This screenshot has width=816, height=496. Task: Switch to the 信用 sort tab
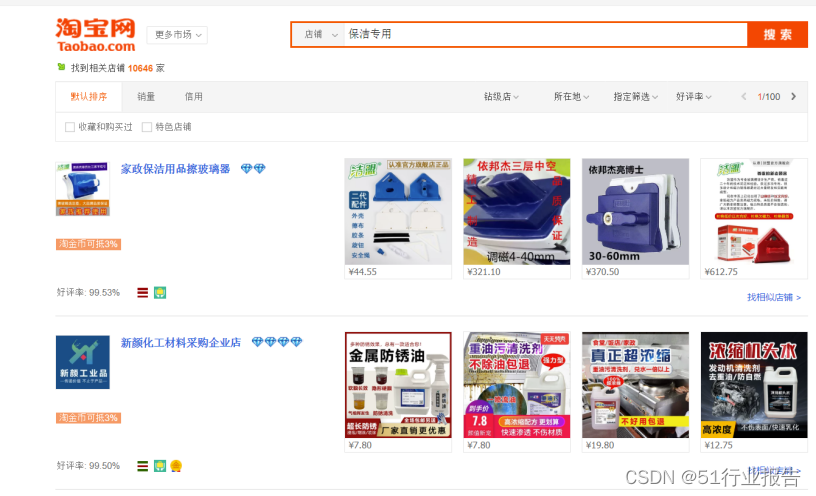click(194, 96)
